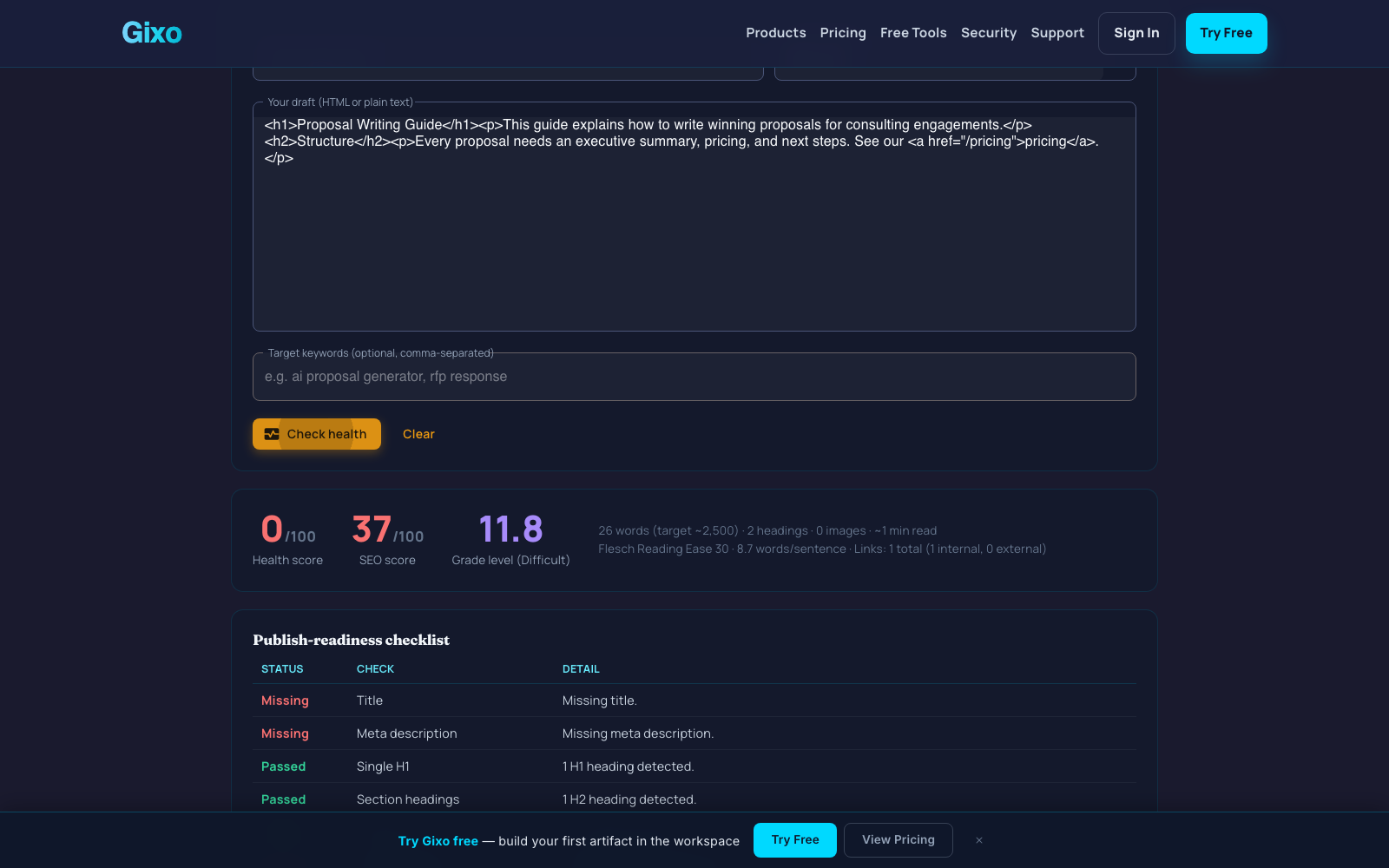Dismiss the bottom Try Gixo free banner

click(x=979, y=840)
